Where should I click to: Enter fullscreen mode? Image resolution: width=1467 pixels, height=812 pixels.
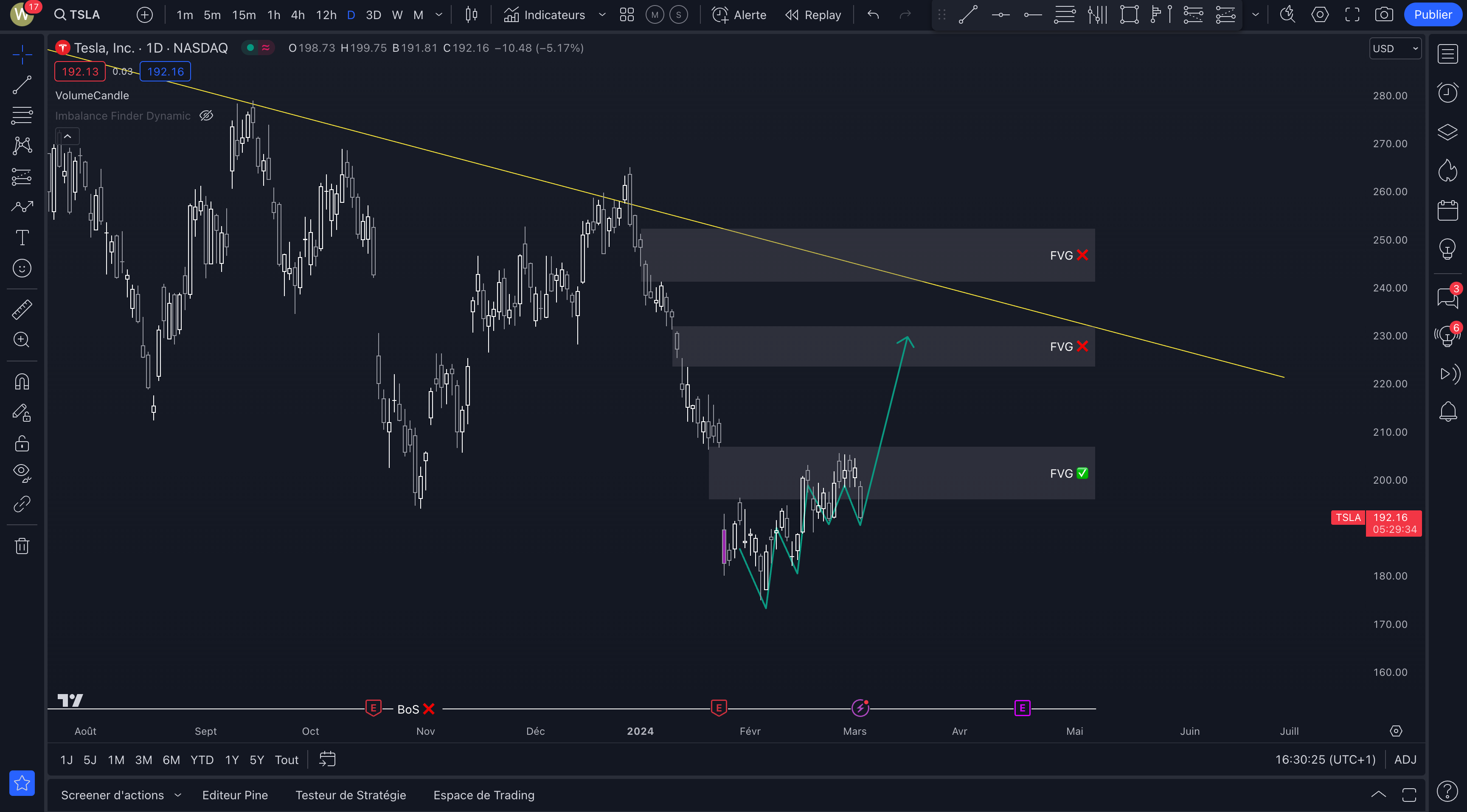(x=1352, y=15)
